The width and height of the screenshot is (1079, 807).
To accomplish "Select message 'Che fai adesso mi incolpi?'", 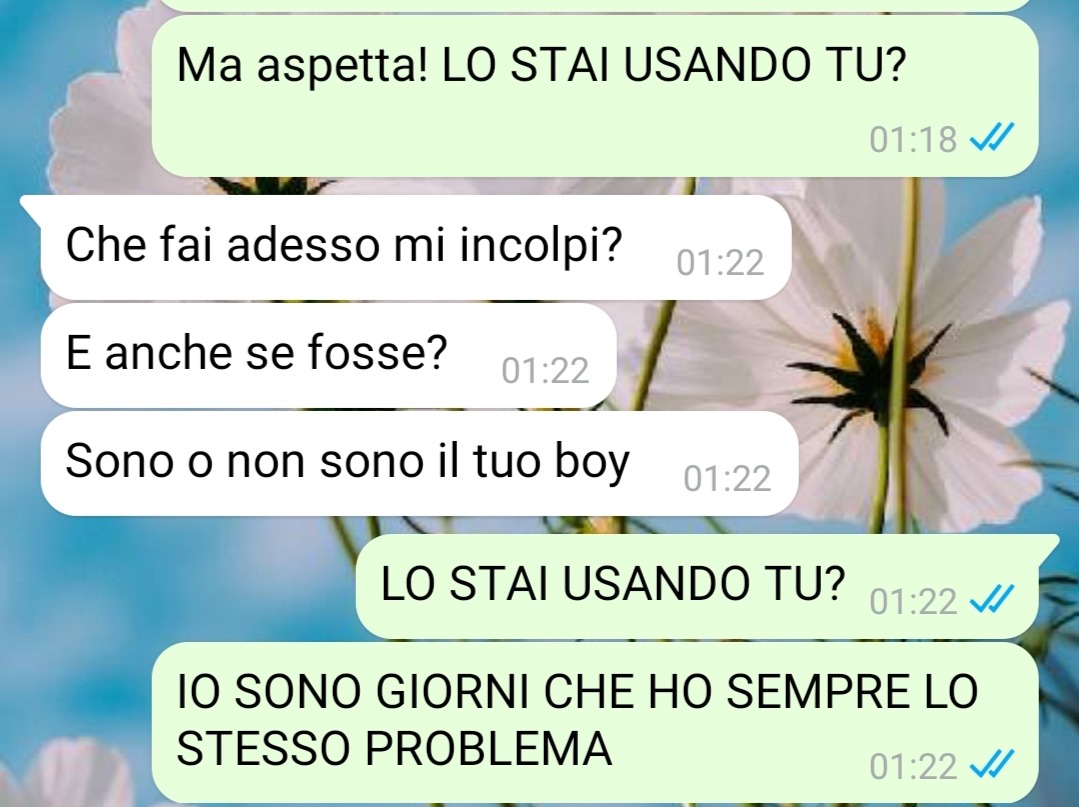I will click(416, 247).
